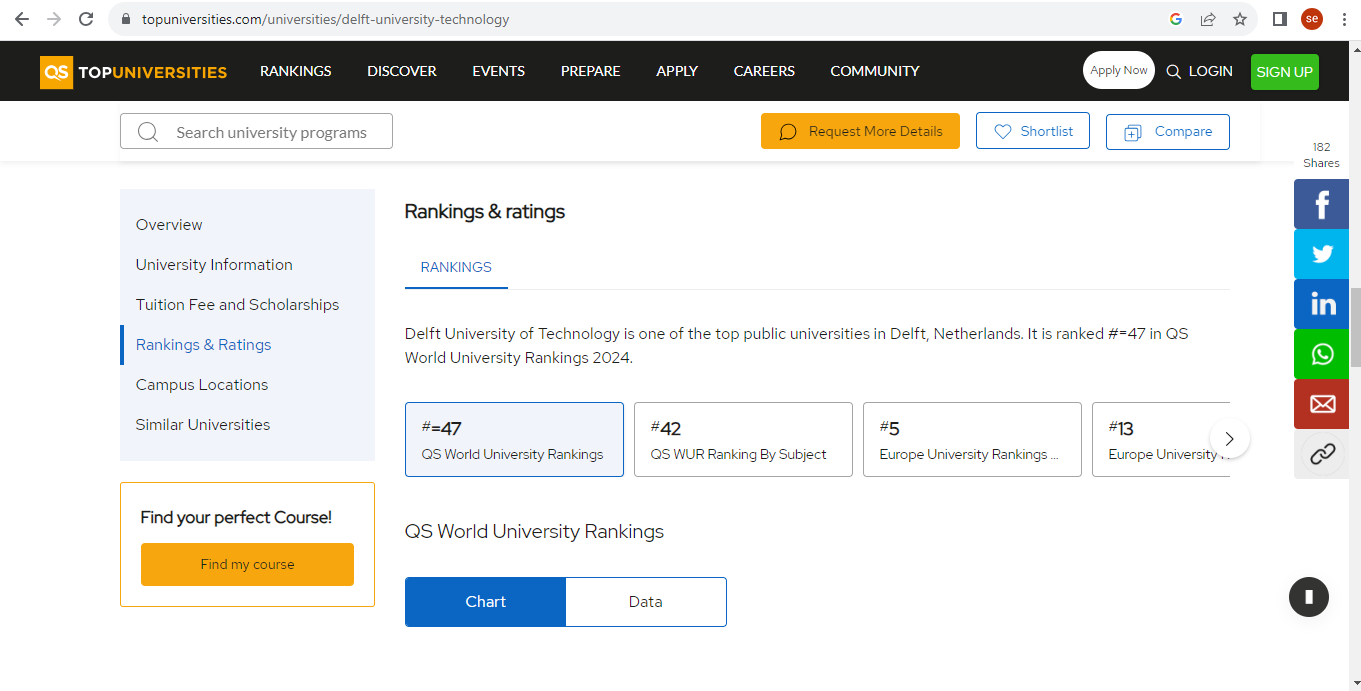This screenshot has width=1361, height=691.
Task: Copy the page link
Action: pyautogui.click(x=1322, y=454)
